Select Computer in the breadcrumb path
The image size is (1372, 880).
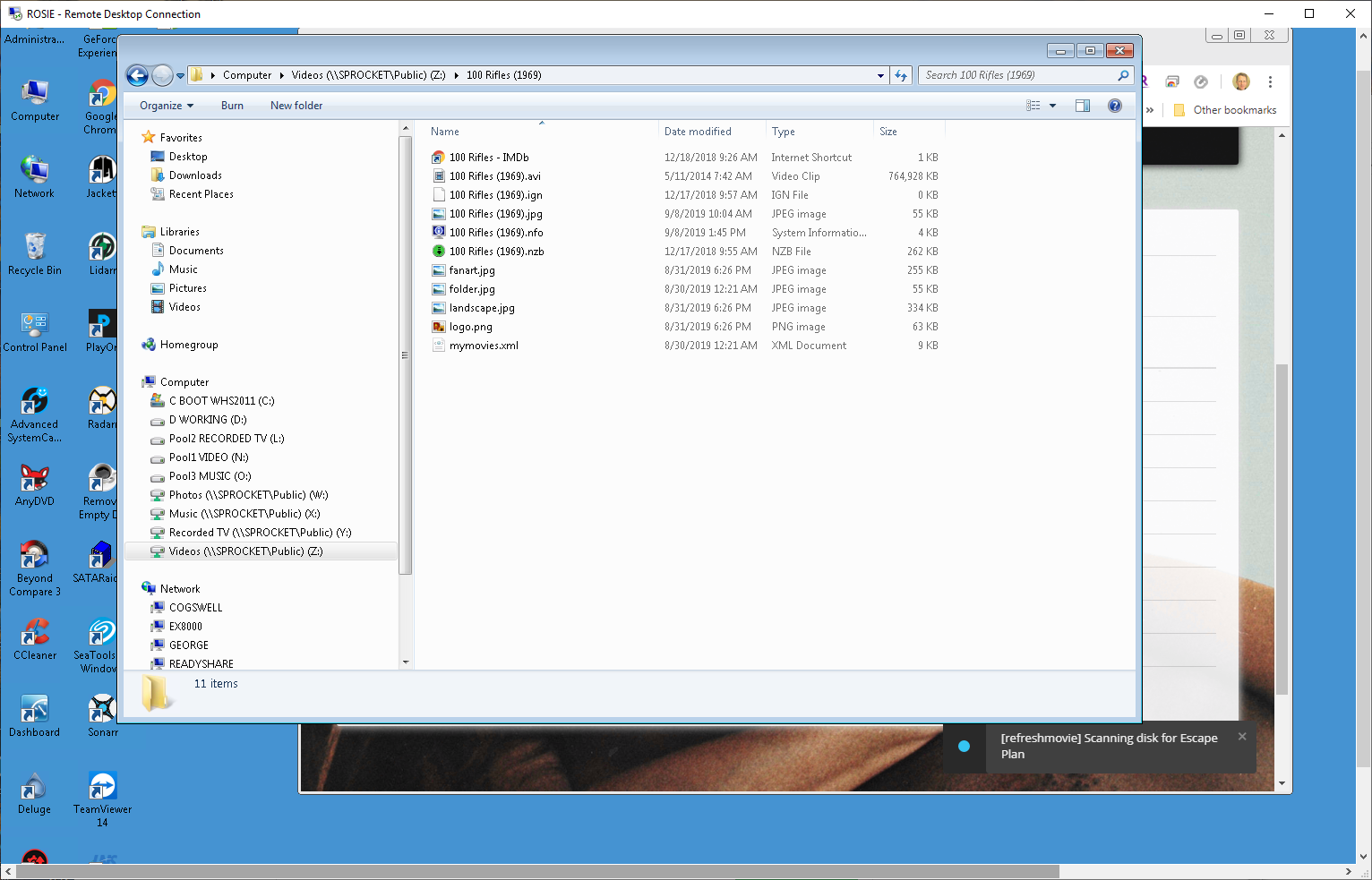pos(247,75)
